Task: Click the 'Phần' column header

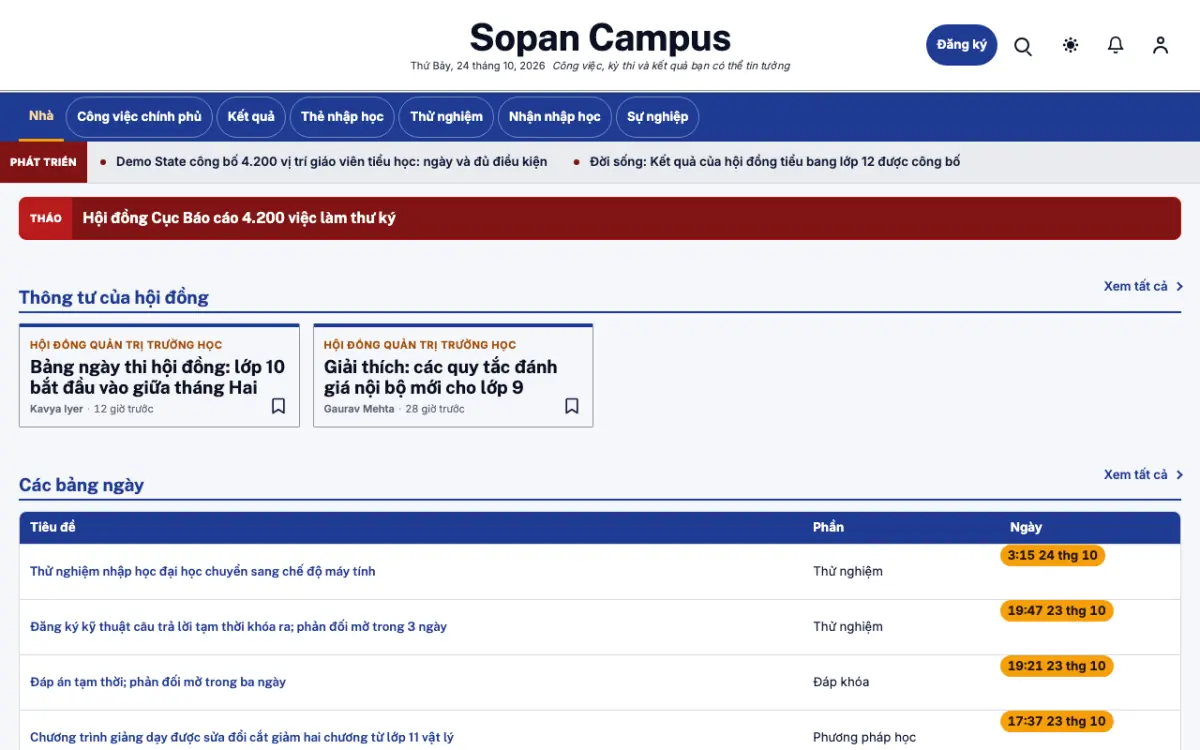Action: click(x=828, y=527)
